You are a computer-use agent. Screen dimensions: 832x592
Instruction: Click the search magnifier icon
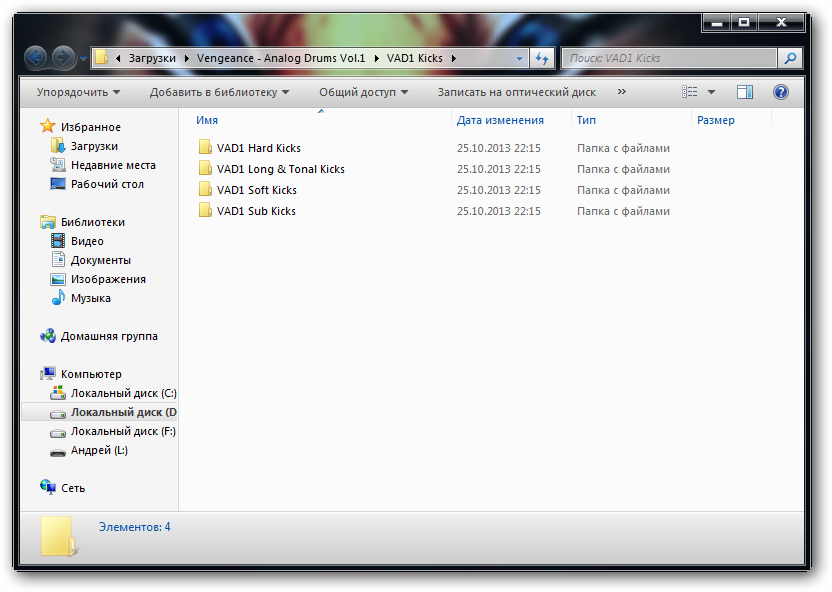tap(790, 58)
